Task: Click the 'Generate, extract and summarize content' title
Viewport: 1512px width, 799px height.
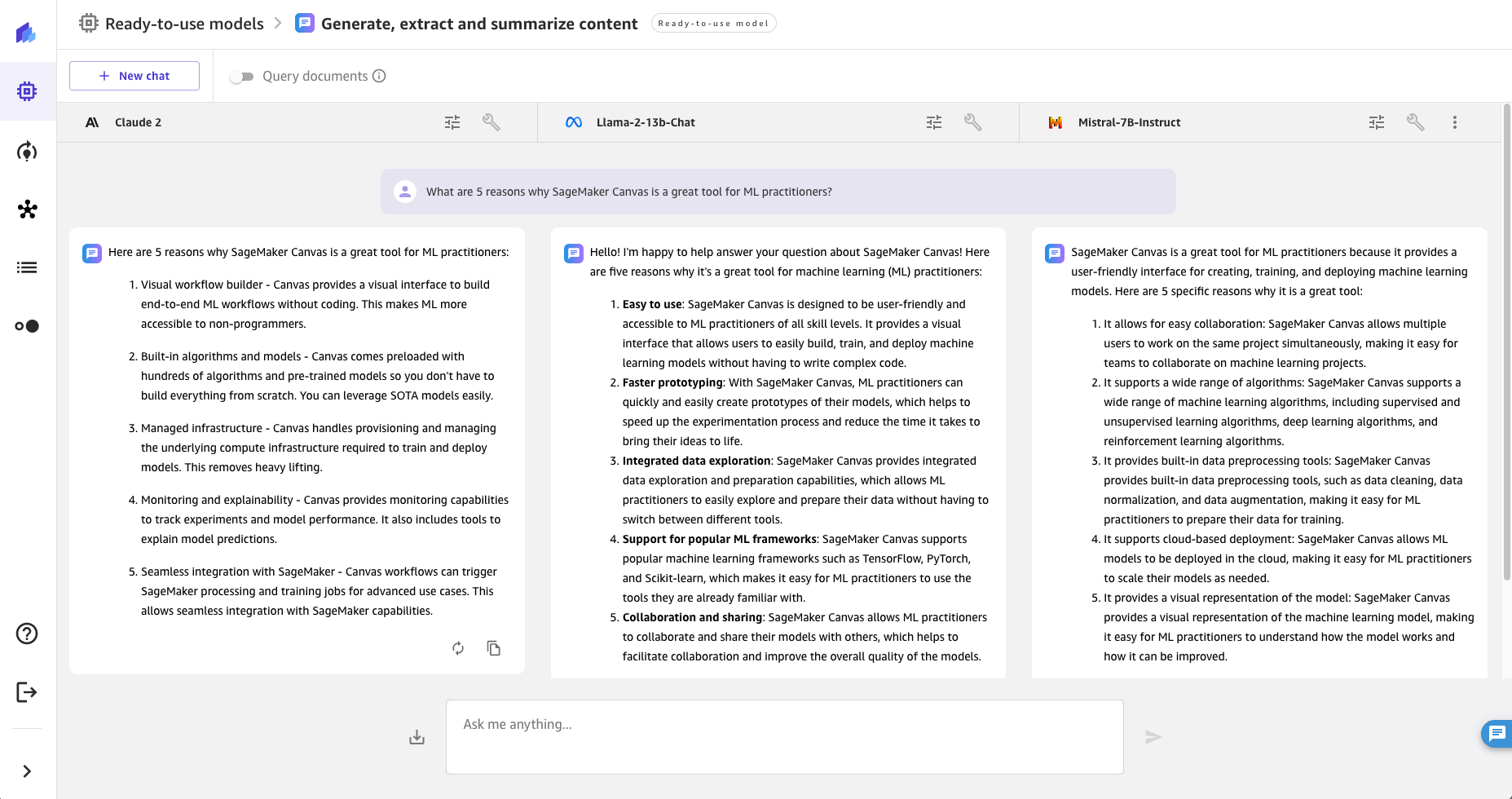Action: click(x=479, y=24)
